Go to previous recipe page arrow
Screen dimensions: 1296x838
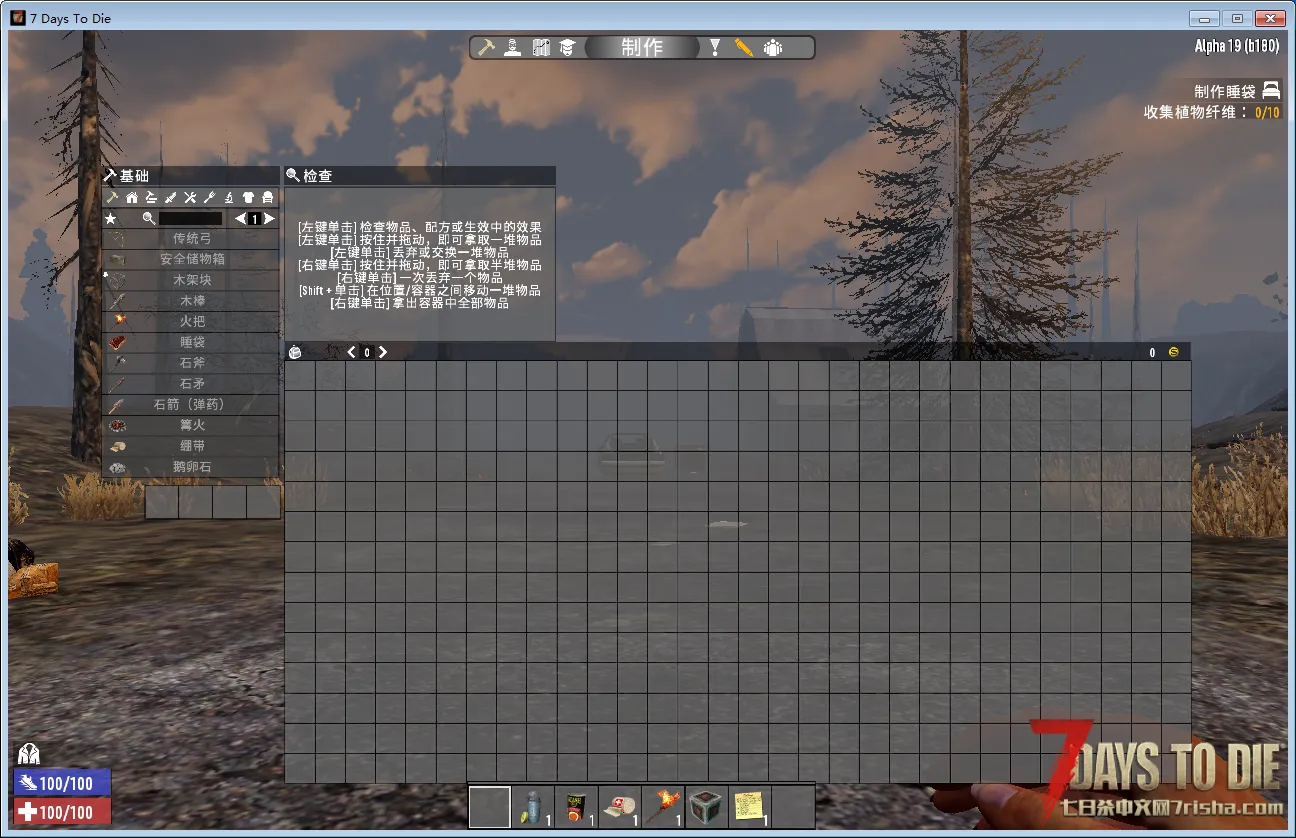click(x=240, y=218)
